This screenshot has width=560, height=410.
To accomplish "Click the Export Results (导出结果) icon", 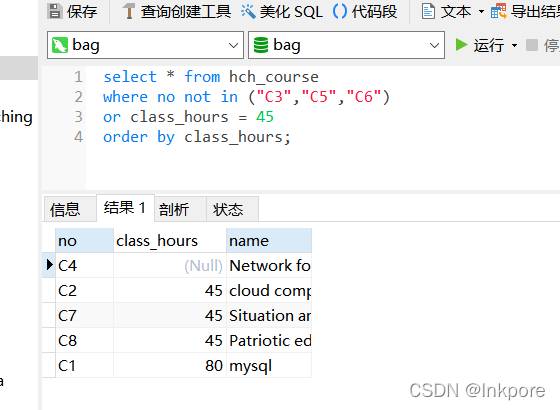I will click(499, 11).
